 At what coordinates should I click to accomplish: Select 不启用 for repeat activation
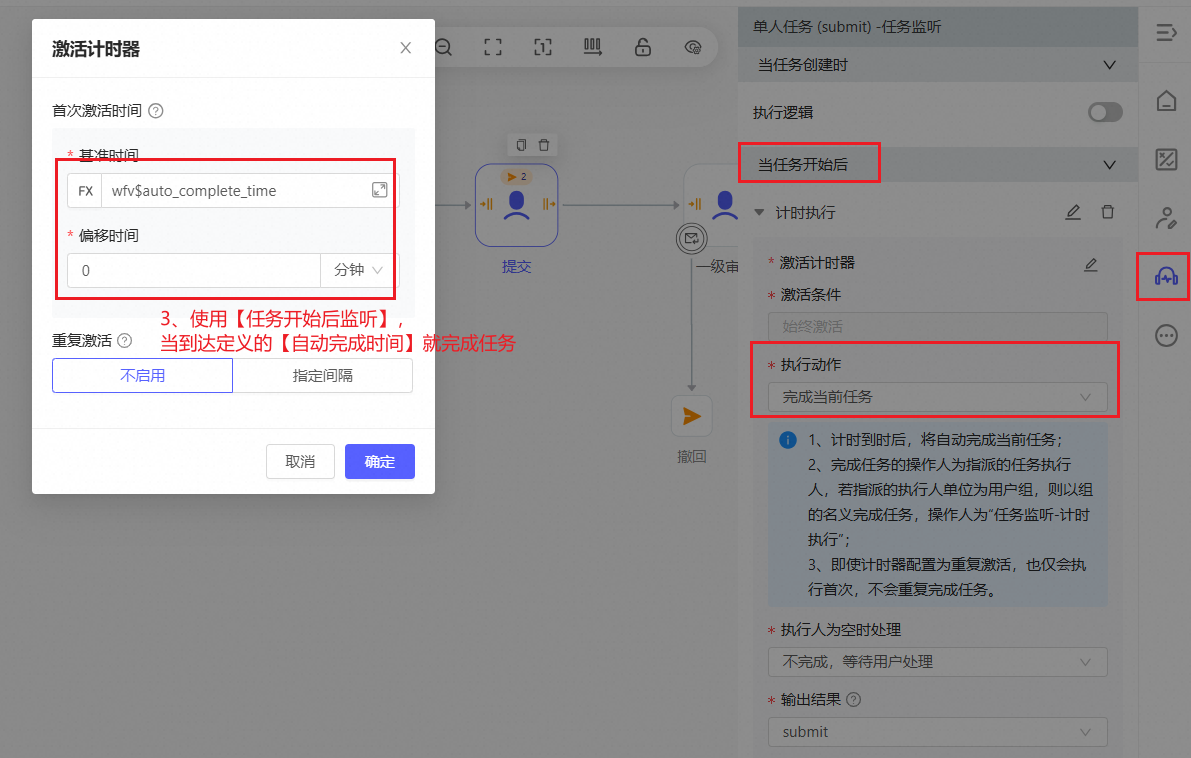point(142,376)
